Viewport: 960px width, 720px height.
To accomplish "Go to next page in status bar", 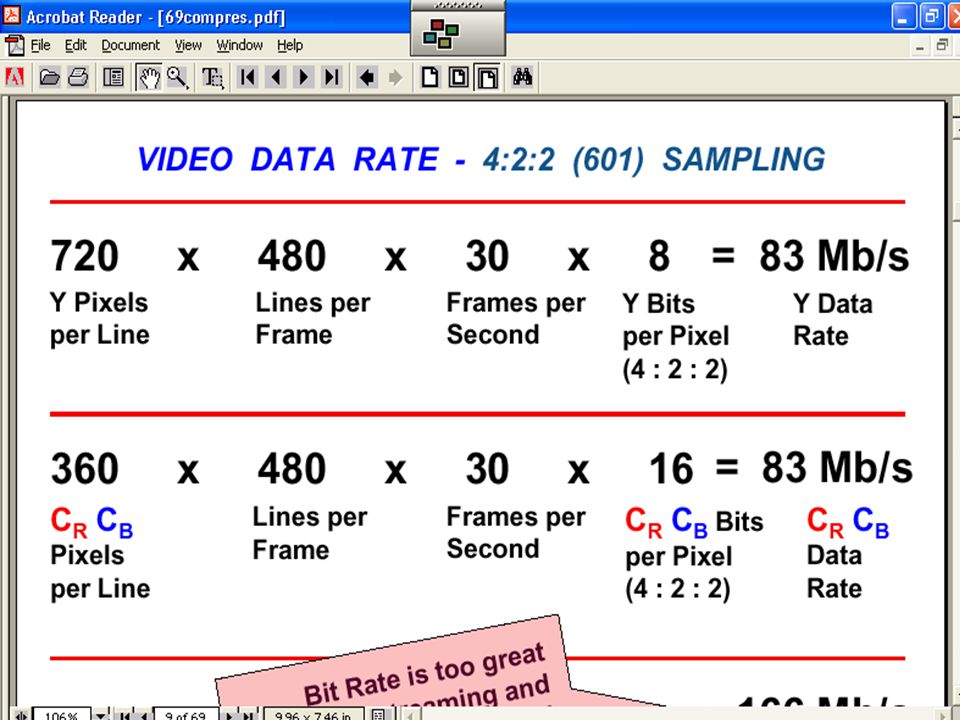I will 229,715.
